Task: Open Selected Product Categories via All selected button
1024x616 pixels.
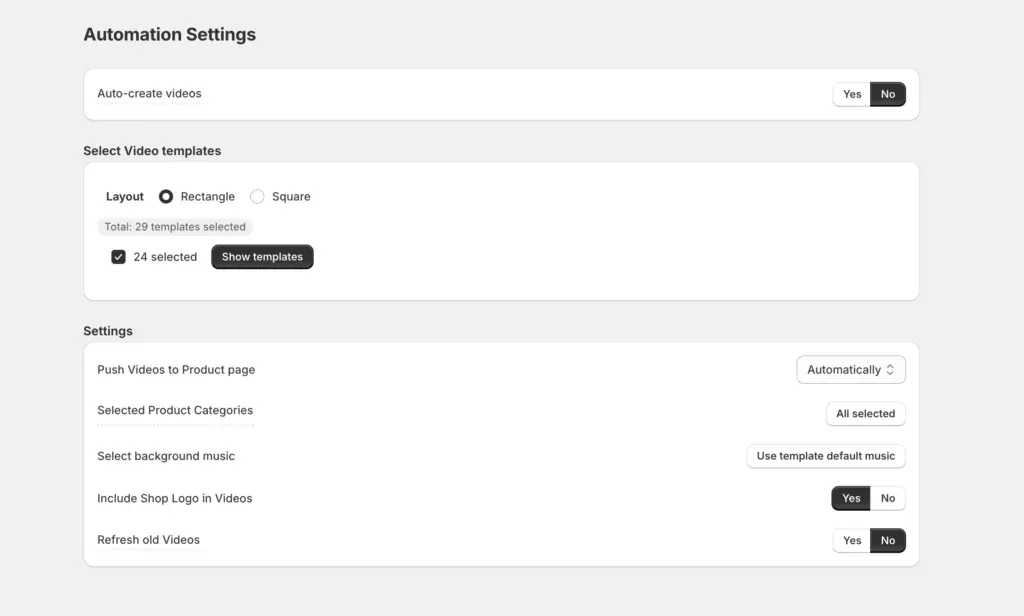Action: 865,413
